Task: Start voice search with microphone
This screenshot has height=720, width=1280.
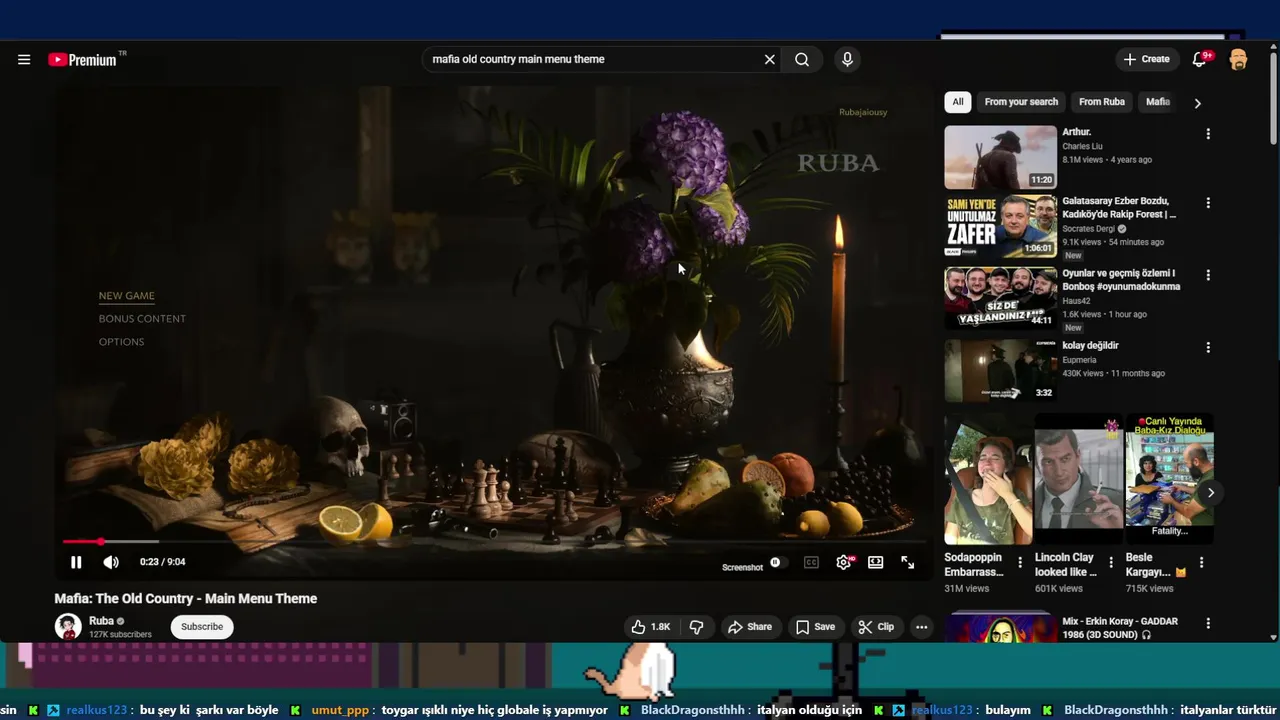Action: pyautogui.click(x=847, y=59)
